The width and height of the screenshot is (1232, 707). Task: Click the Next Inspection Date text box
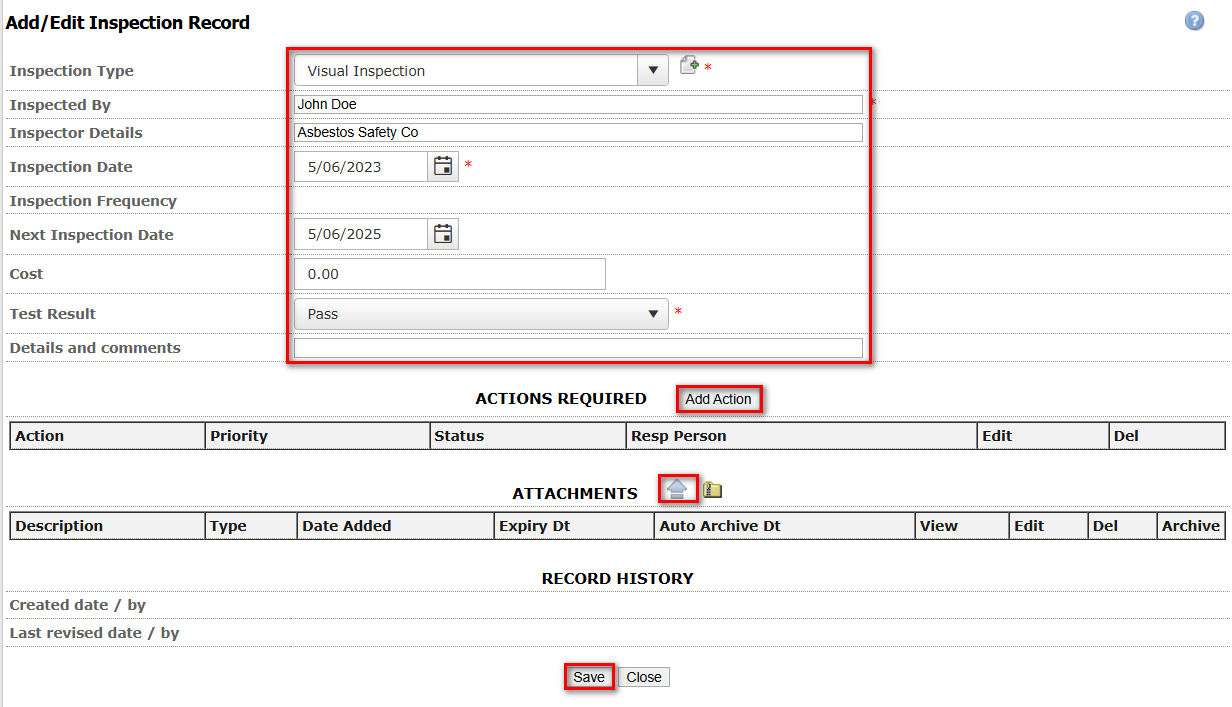click(x=361, y=235)
